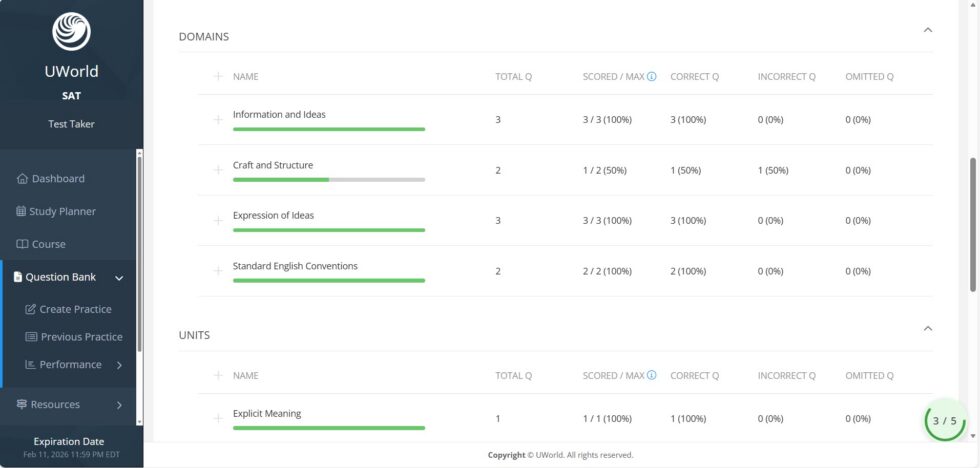Click the Resources signpost icon
Viewport: 980px width, 468px height.
[22, 404]
